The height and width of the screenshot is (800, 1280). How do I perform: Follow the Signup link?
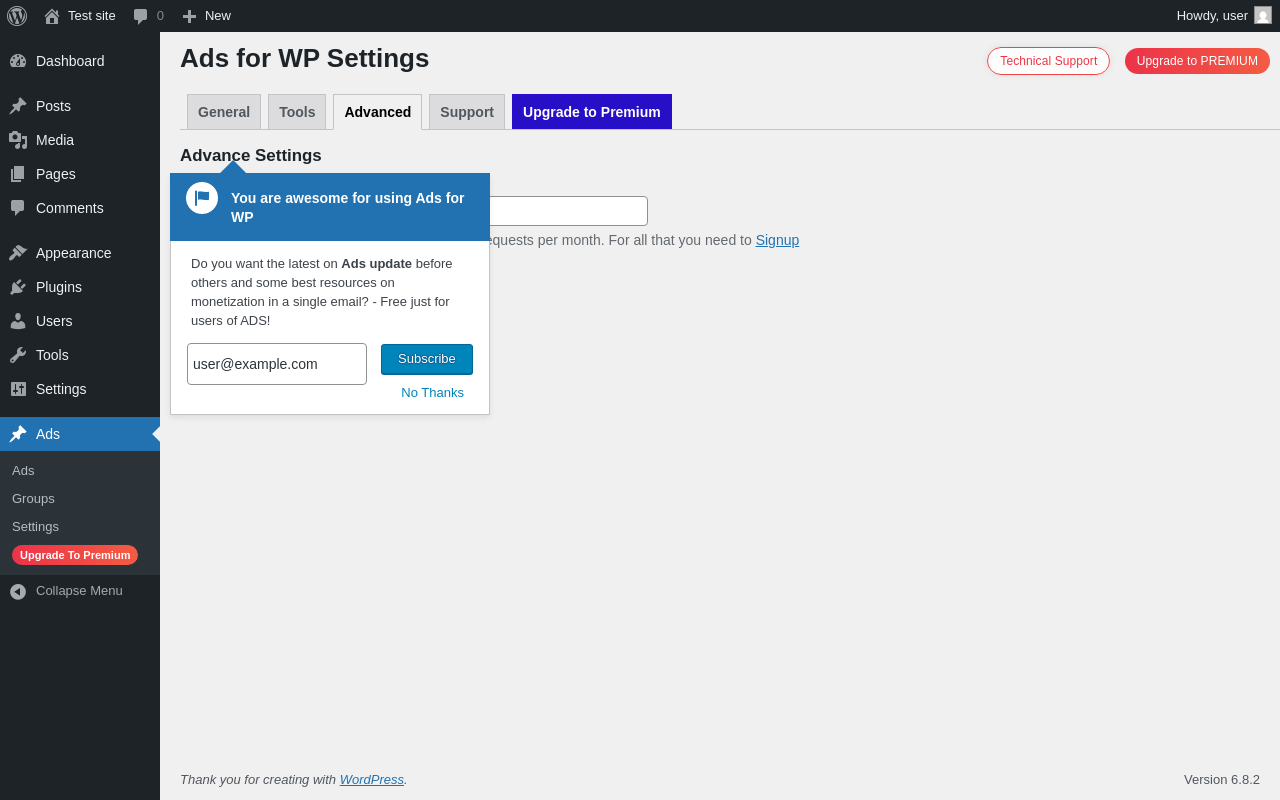777,240
